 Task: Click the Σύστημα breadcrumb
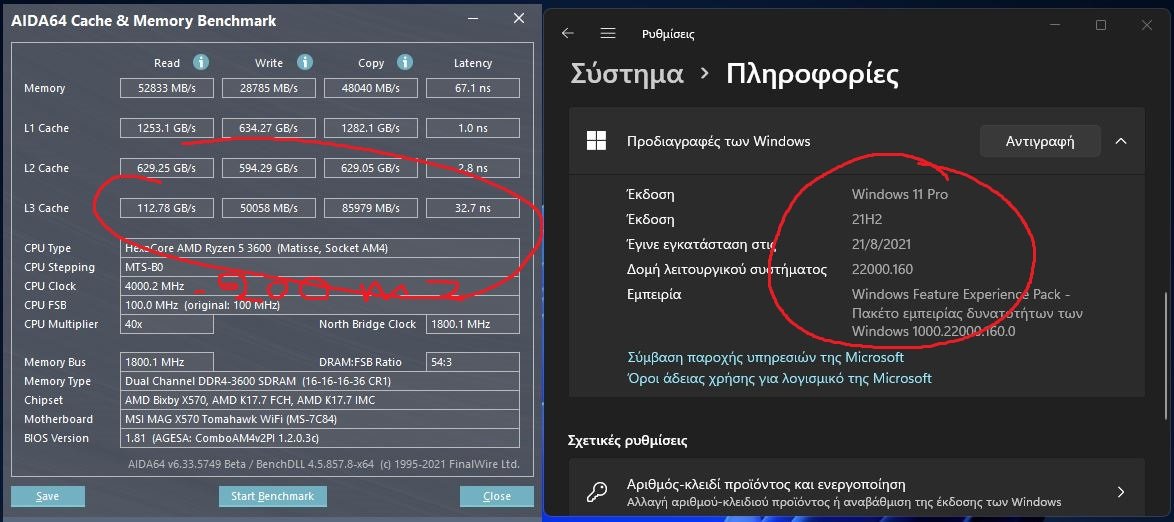(627, 73)
